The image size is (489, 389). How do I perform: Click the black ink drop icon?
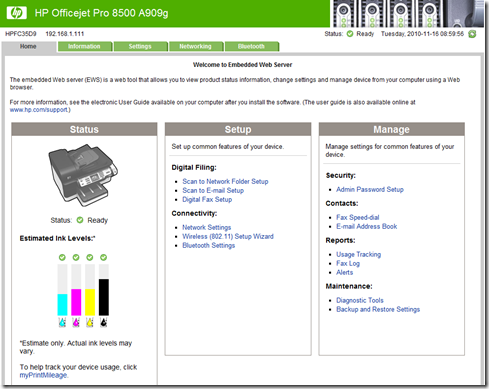point(104,322)
